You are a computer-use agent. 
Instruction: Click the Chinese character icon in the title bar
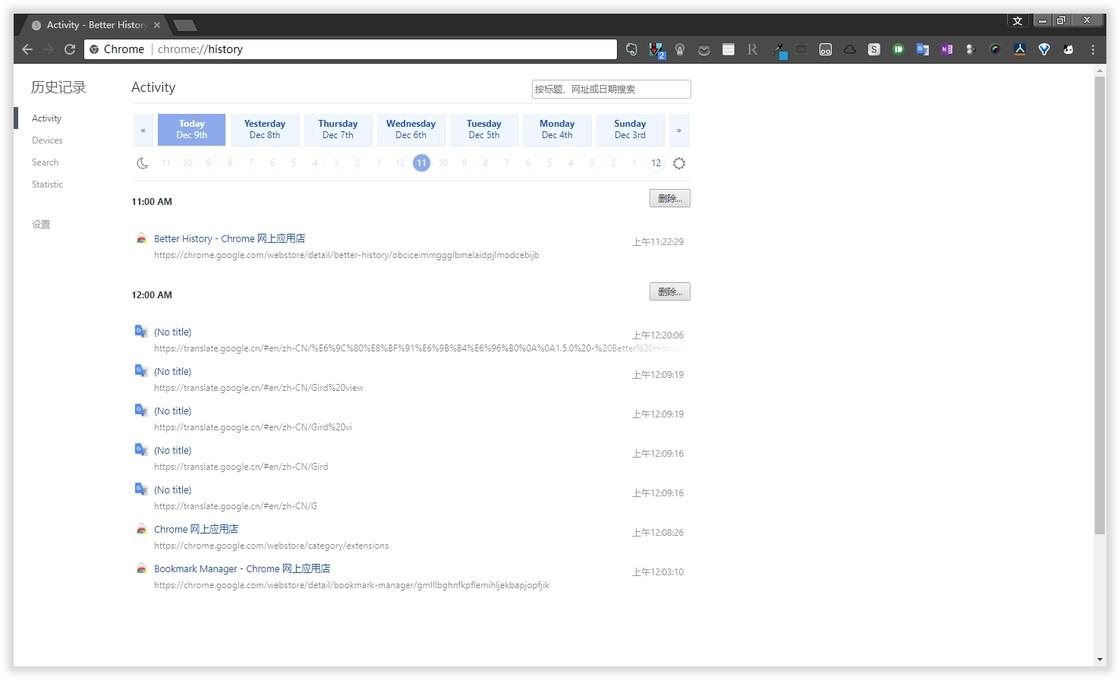click(x=1017, y=21)
